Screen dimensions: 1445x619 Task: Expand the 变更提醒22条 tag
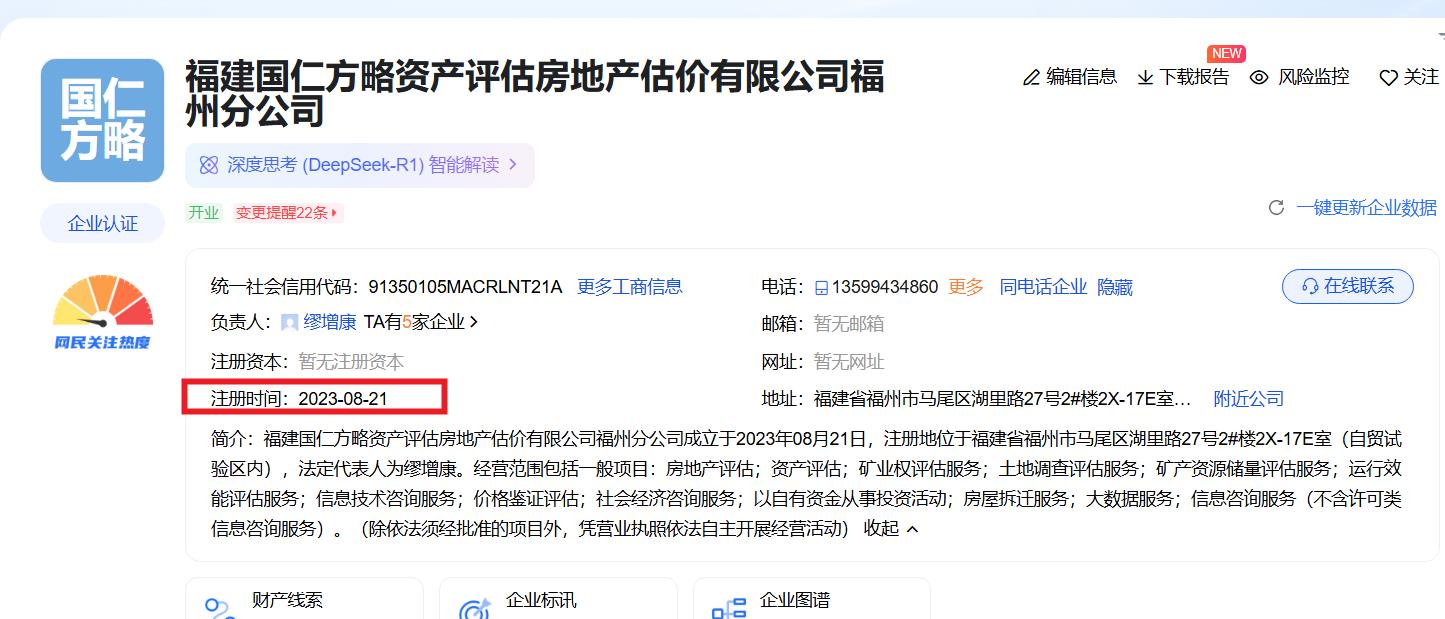(x=287, y=213)
